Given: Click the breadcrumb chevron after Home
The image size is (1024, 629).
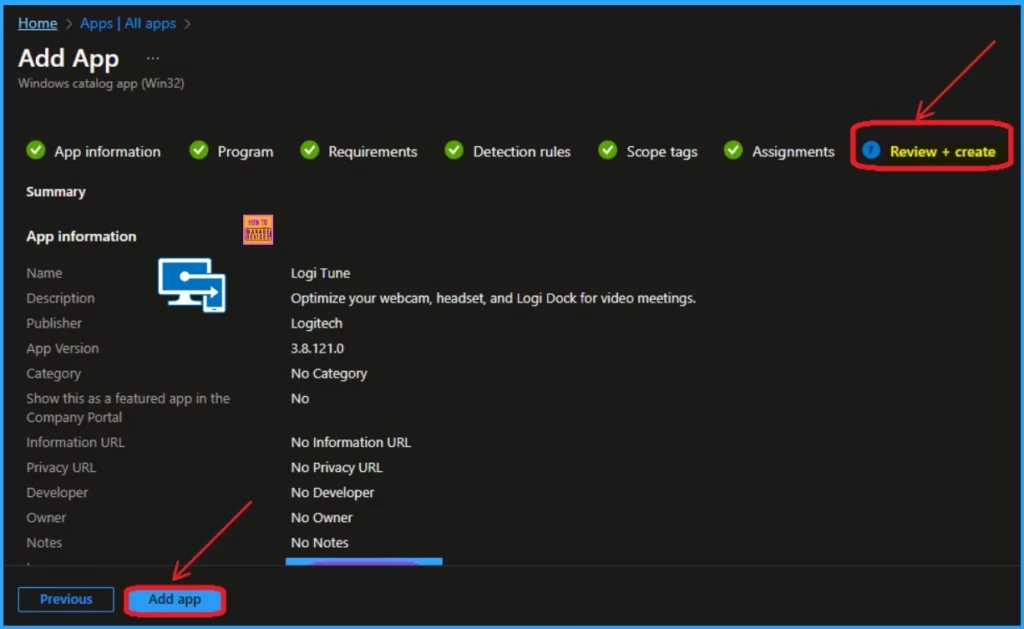Looking at the screenshot, I should coord(69,24).
